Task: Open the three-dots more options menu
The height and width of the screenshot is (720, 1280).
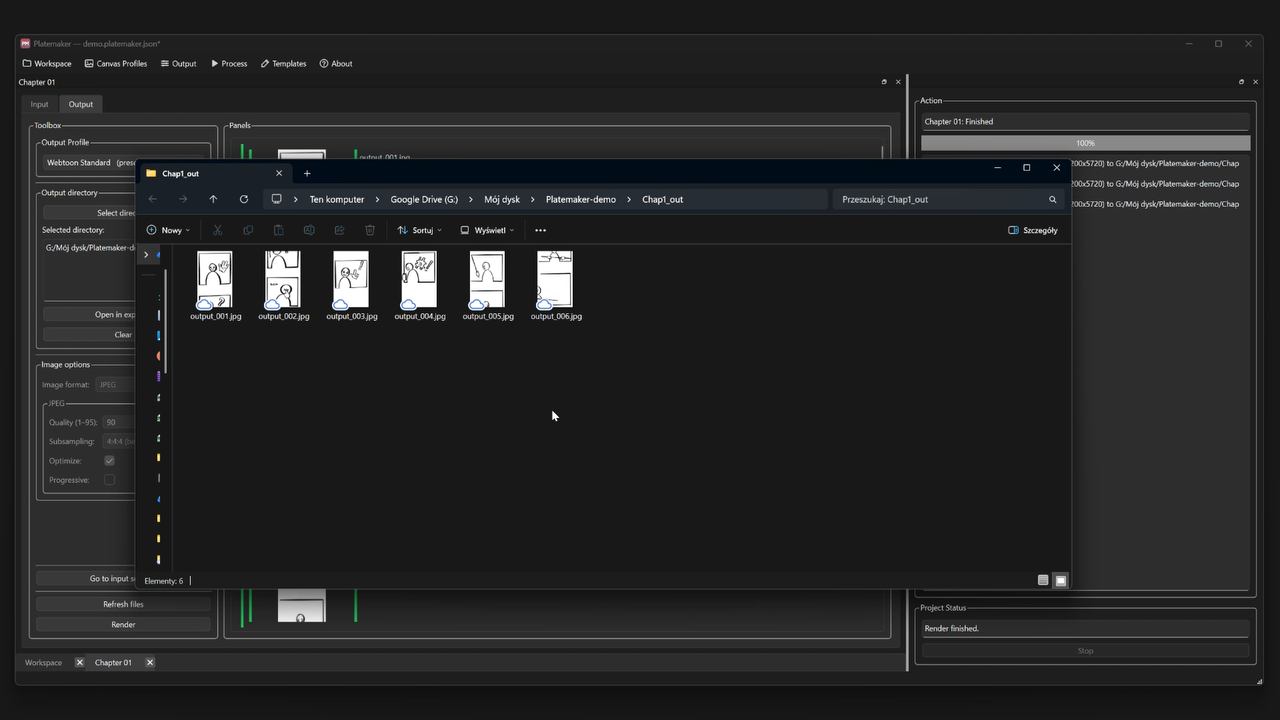Action: coord(541,230)
